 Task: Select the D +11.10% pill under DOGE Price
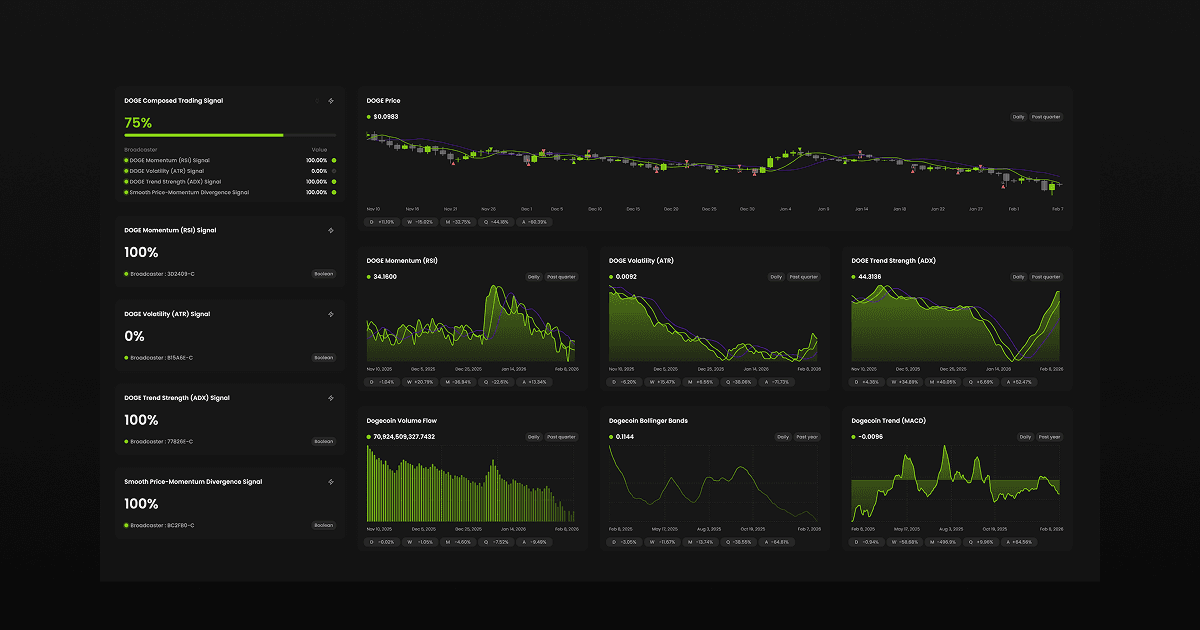point(383,222)
